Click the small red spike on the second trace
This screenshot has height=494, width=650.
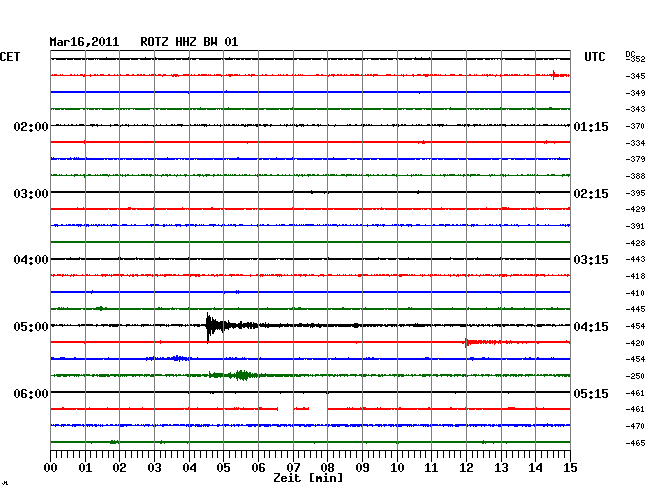(554, 75)
